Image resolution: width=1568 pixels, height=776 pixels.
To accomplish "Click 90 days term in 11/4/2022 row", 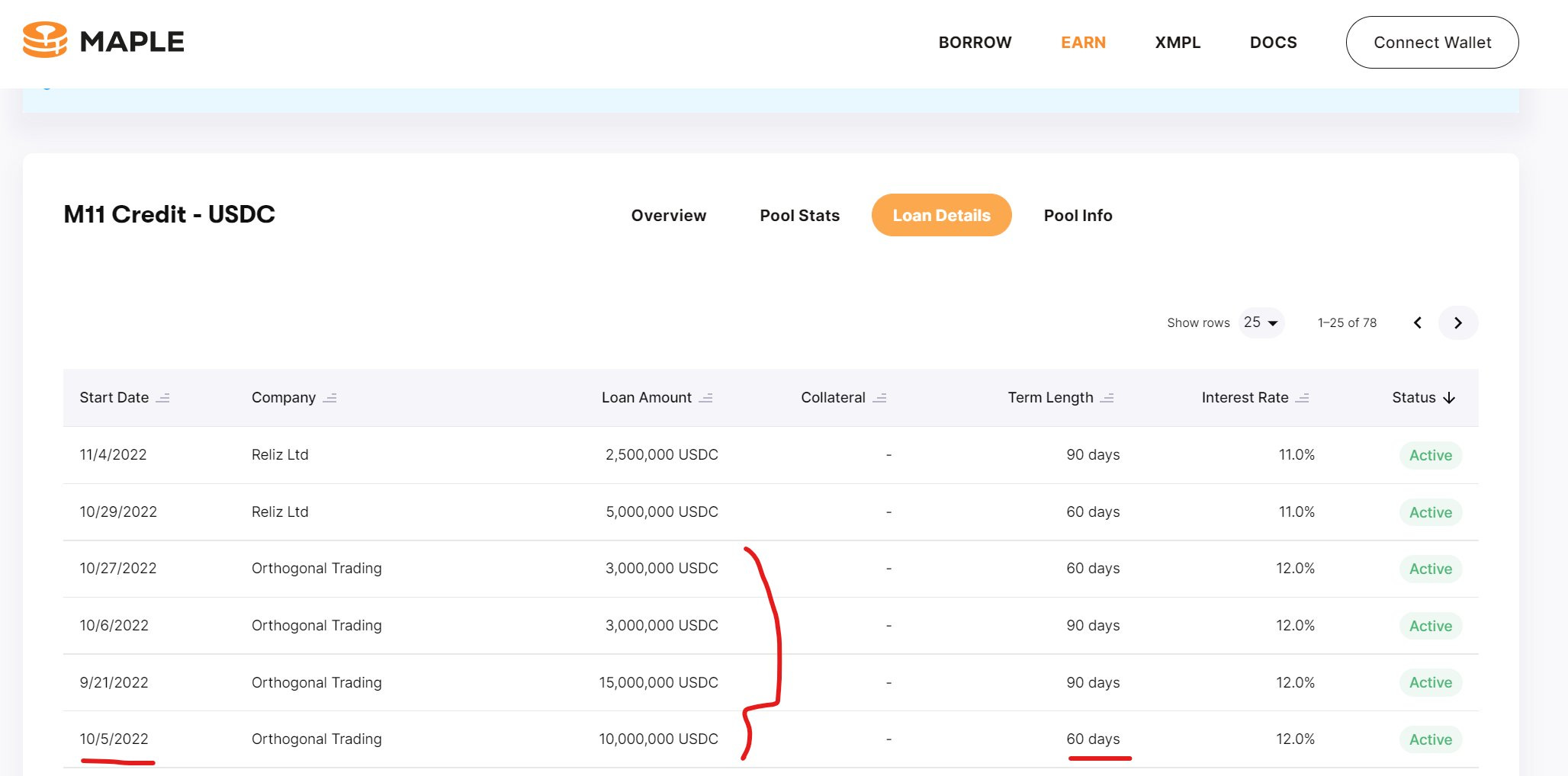I will tap(1093, 454).
